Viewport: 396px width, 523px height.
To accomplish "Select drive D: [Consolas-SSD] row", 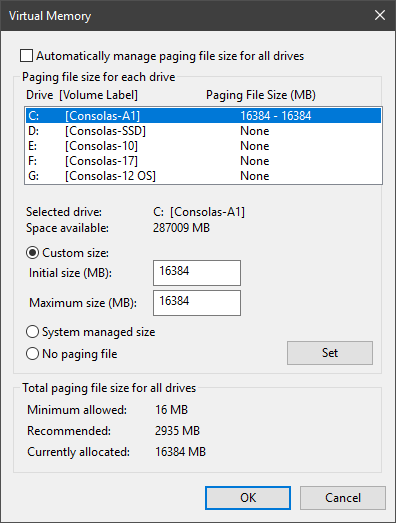I will point(203,131).
